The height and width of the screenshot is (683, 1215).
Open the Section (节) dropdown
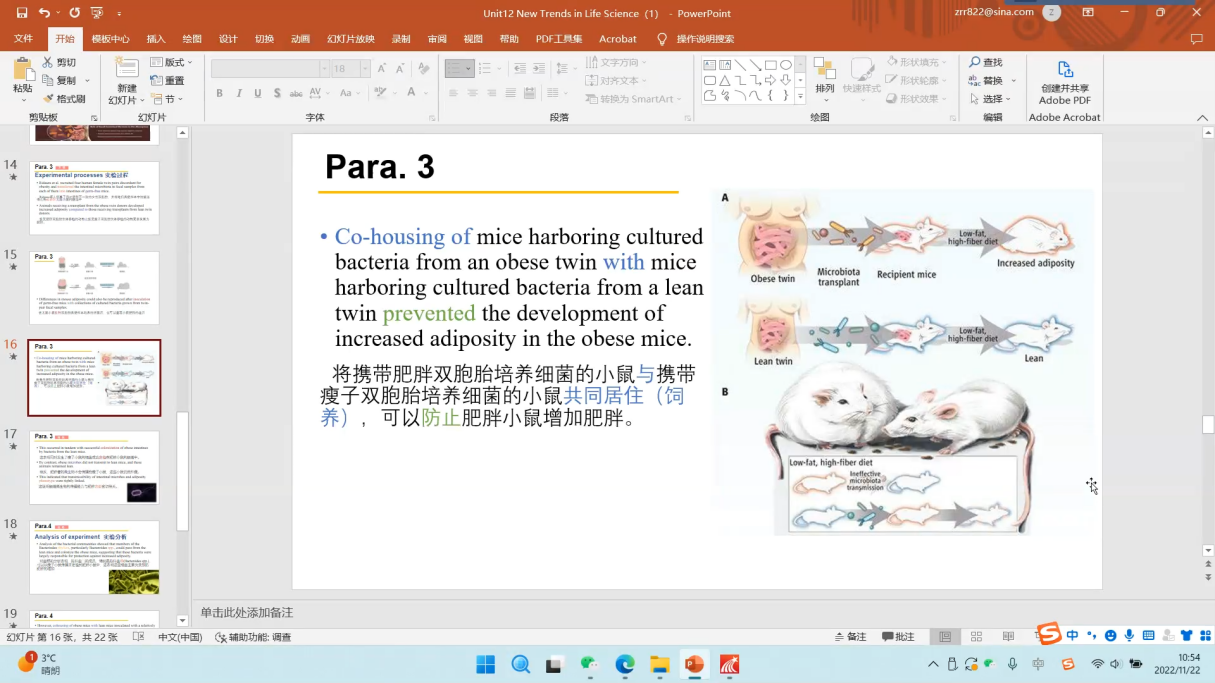(x=167, y=99)
